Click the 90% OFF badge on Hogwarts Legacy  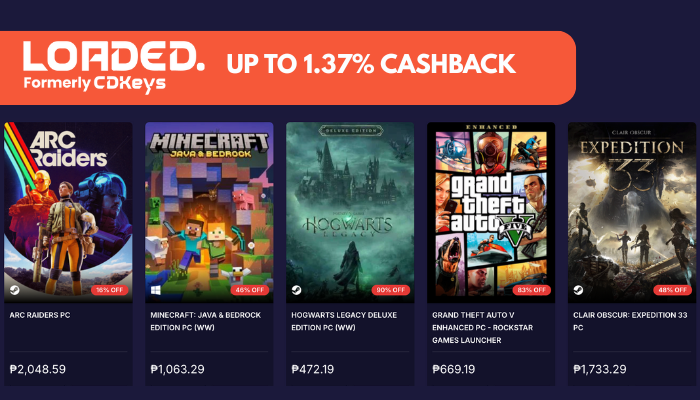coord(392,290)
